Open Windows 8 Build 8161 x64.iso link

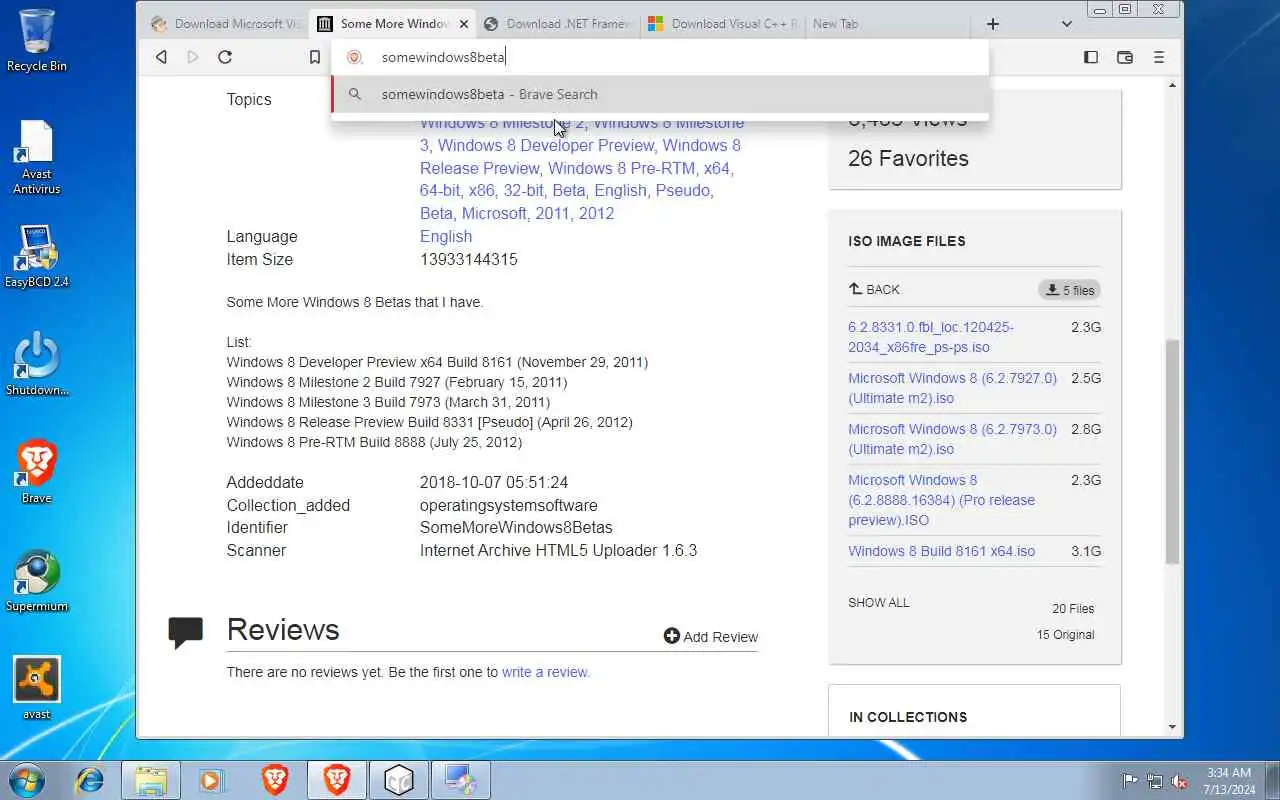[x=942, y=551]
